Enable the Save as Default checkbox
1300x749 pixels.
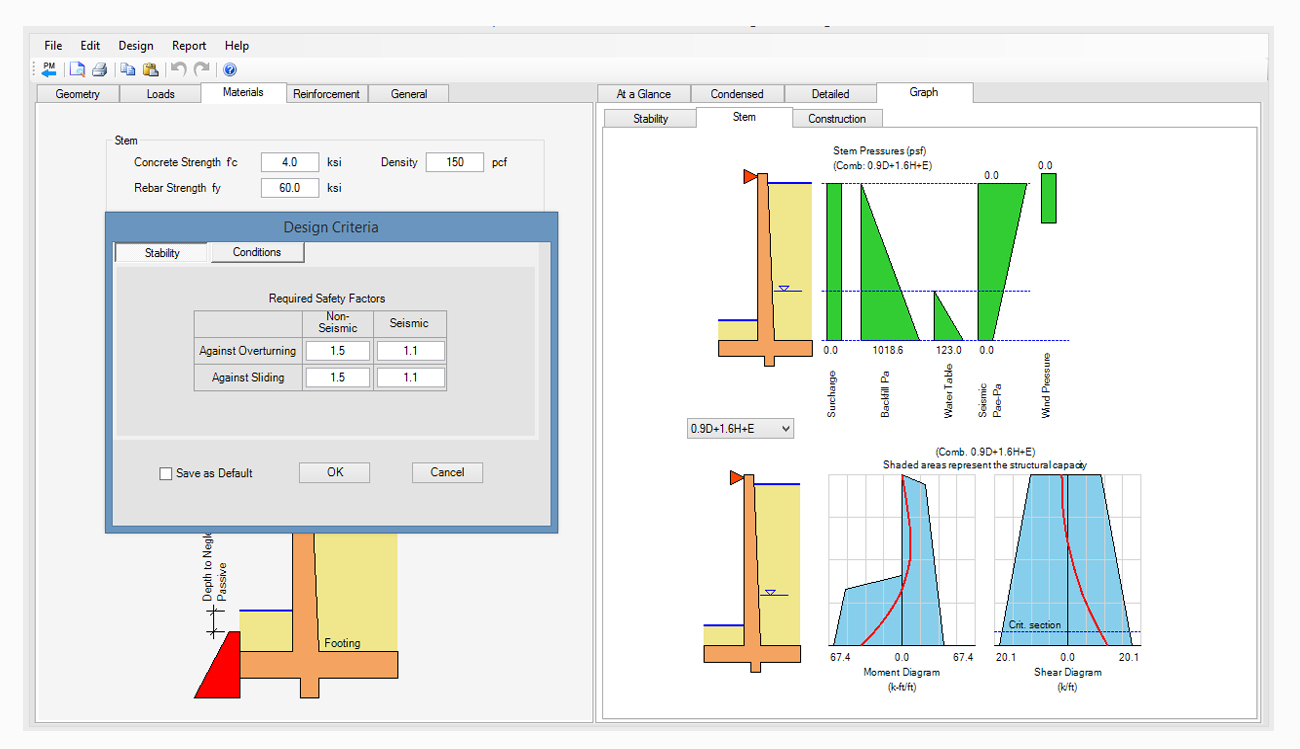click(x=166, y=473)
